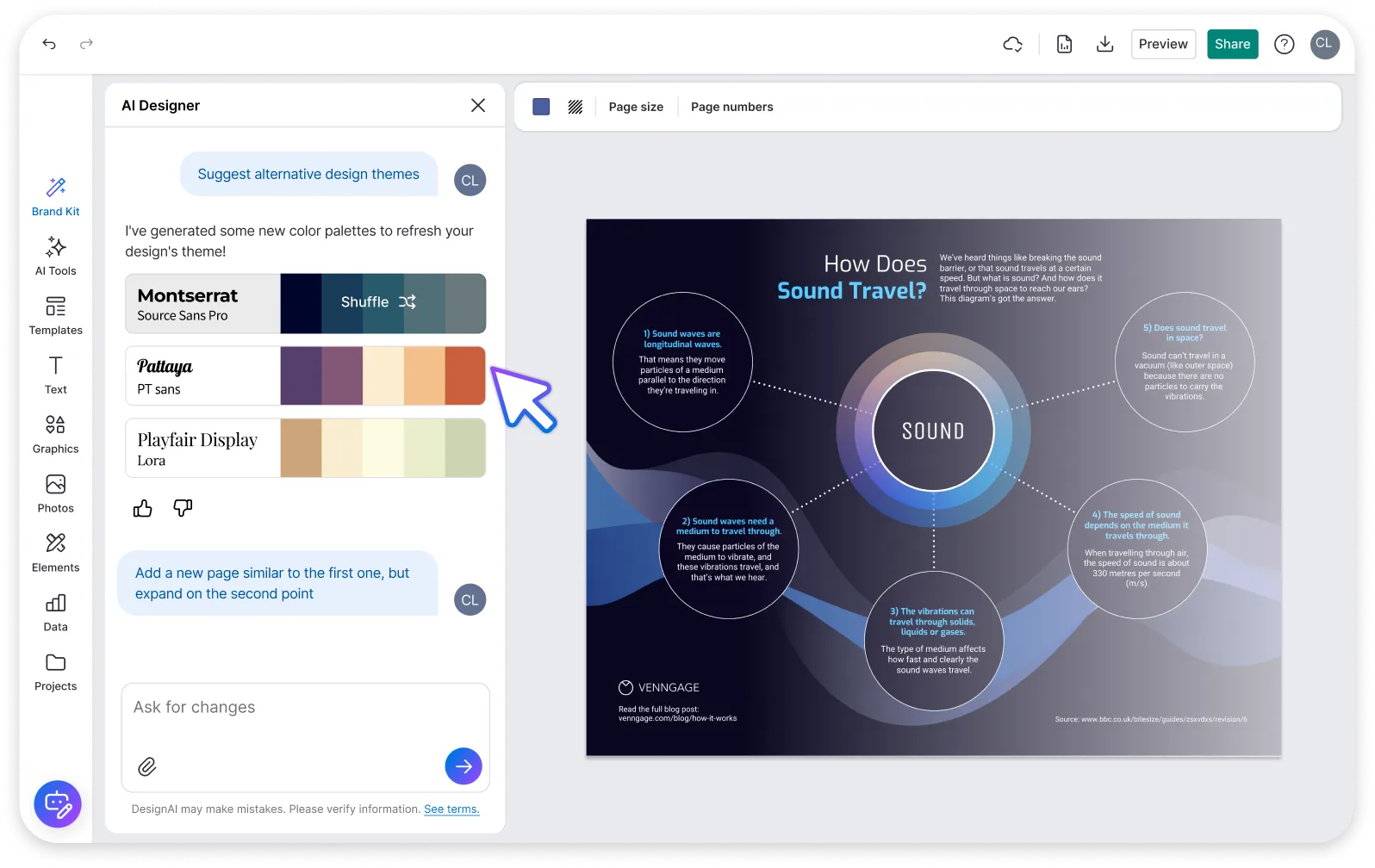This screenshot has height=868, width=1375.
Task: Select the 'Sound waves are longitudinal waves' bubble
Action: pos(682,362)
